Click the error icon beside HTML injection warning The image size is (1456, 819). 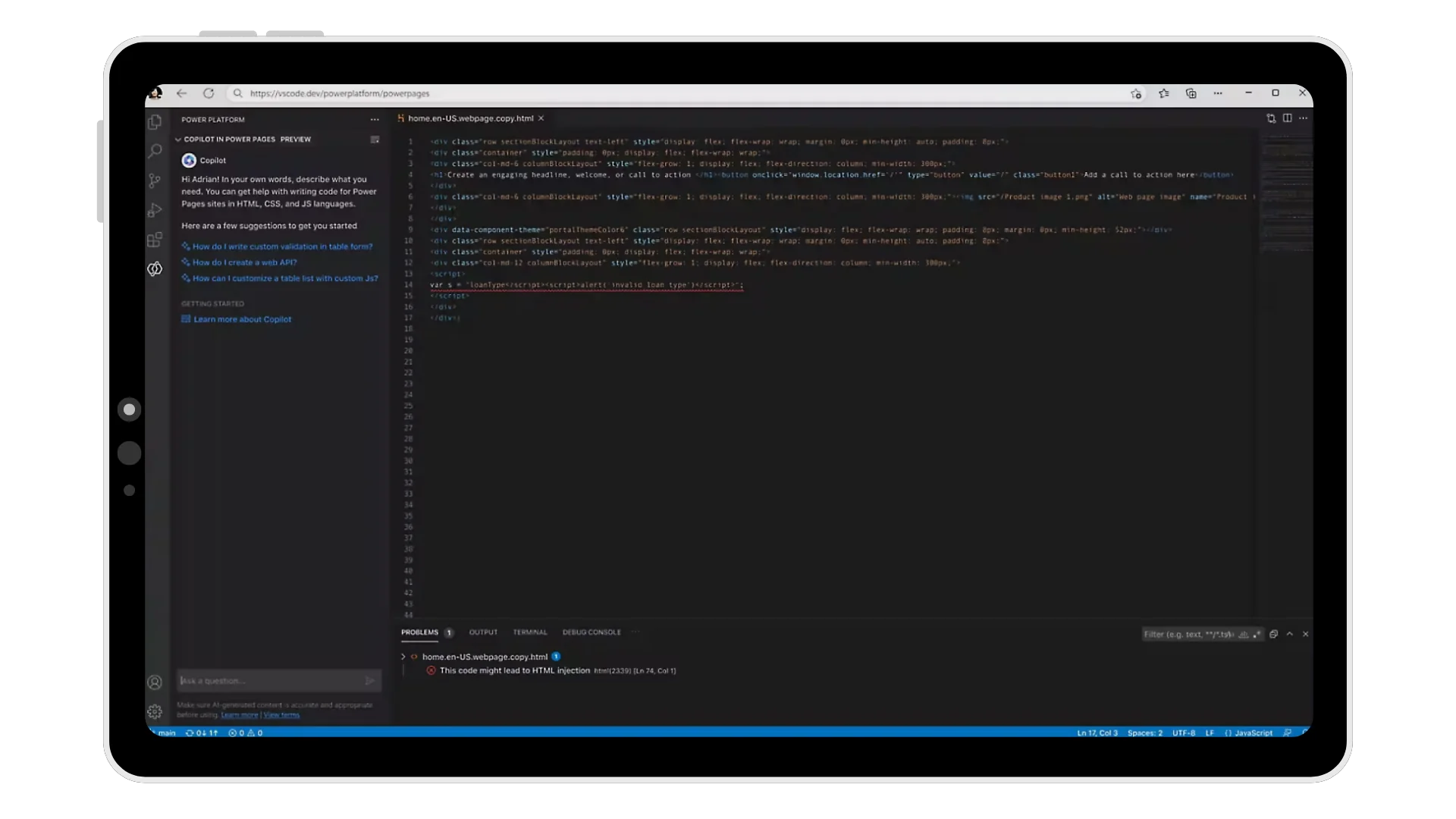click(x=431, y=670)
